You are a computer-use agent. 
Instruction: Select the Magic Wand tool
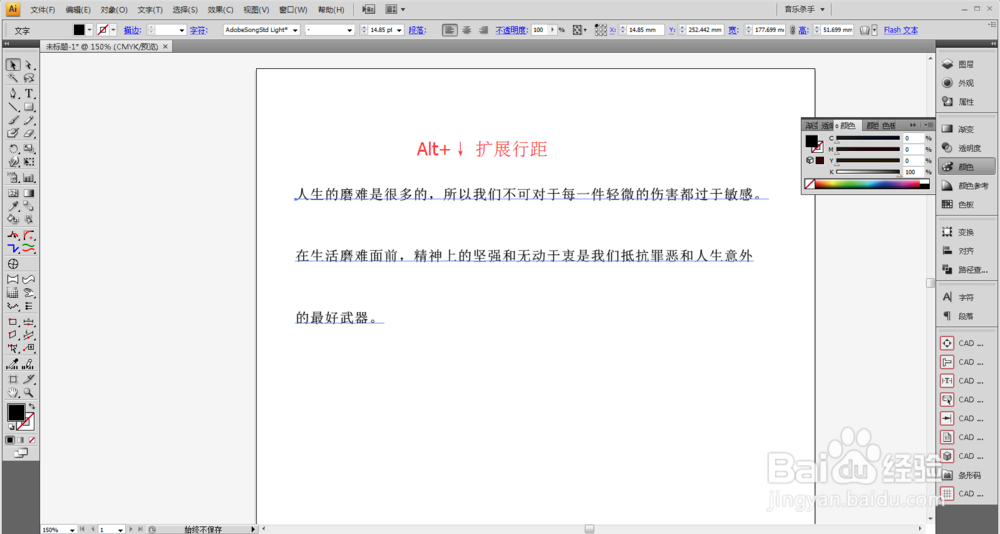click(13, 78)
